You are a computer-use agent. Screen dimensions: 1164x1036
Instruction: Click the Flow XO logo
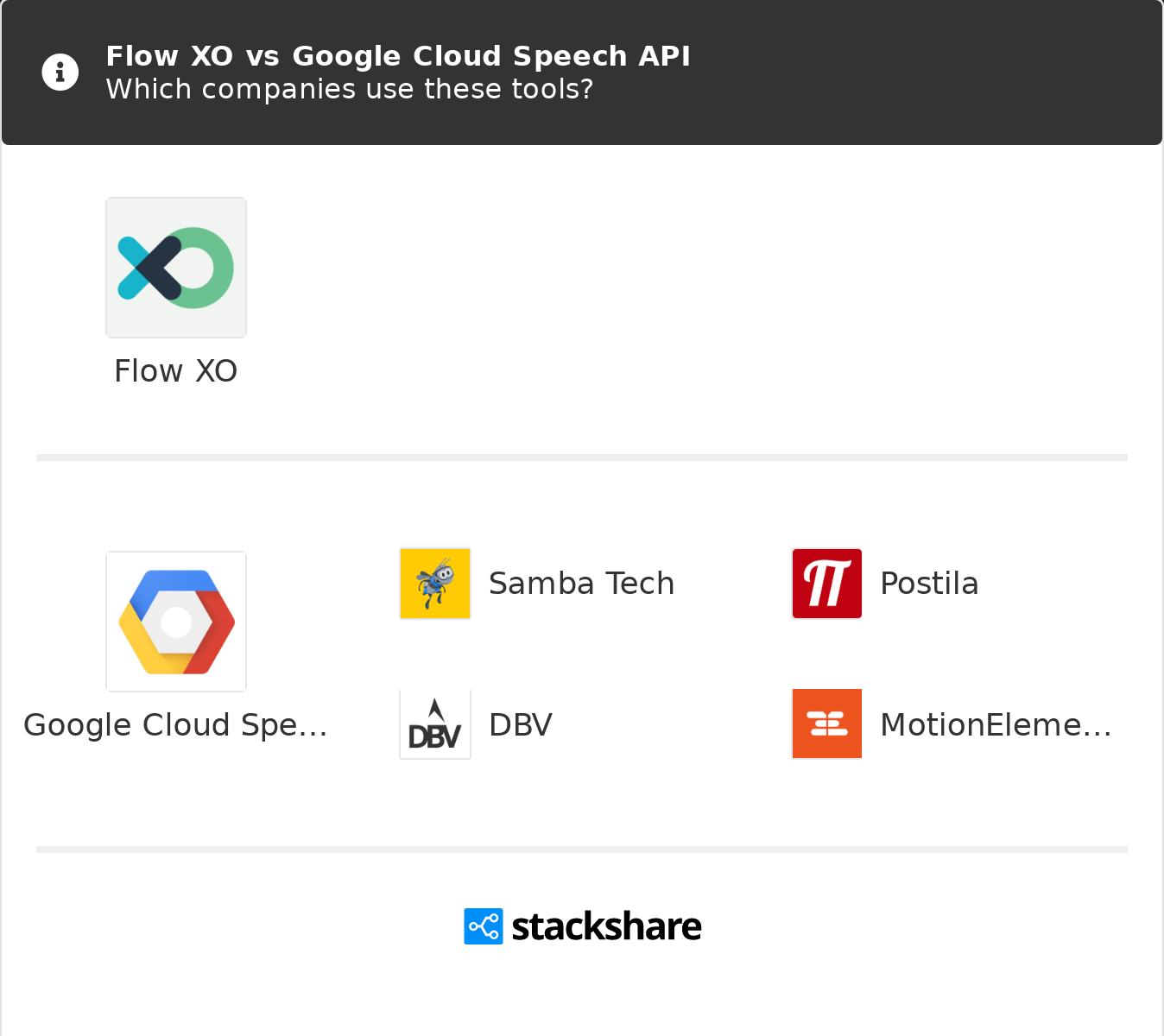[176, 268]
